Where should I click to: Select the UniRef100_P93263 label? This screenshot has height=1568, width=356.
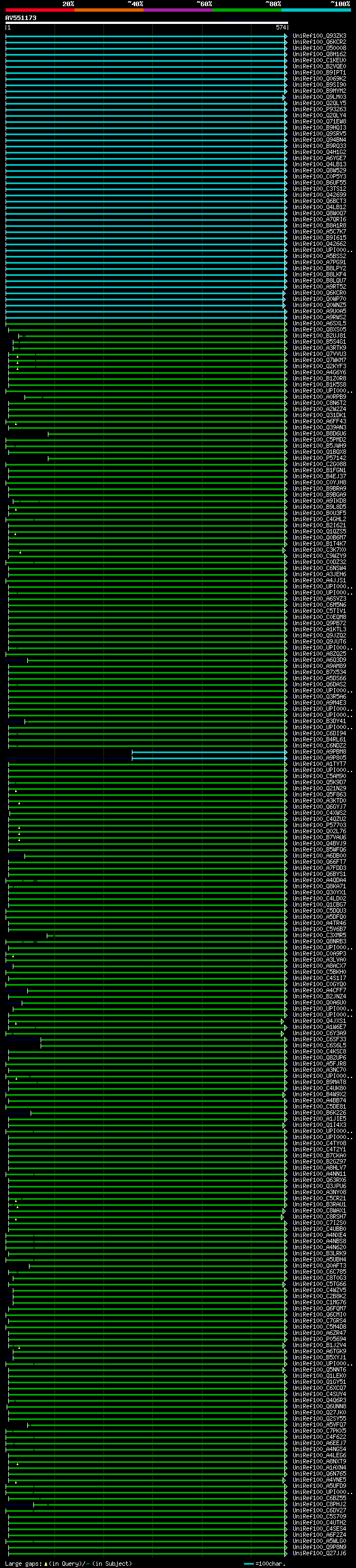pyautogui.click(x=319, y=109)
